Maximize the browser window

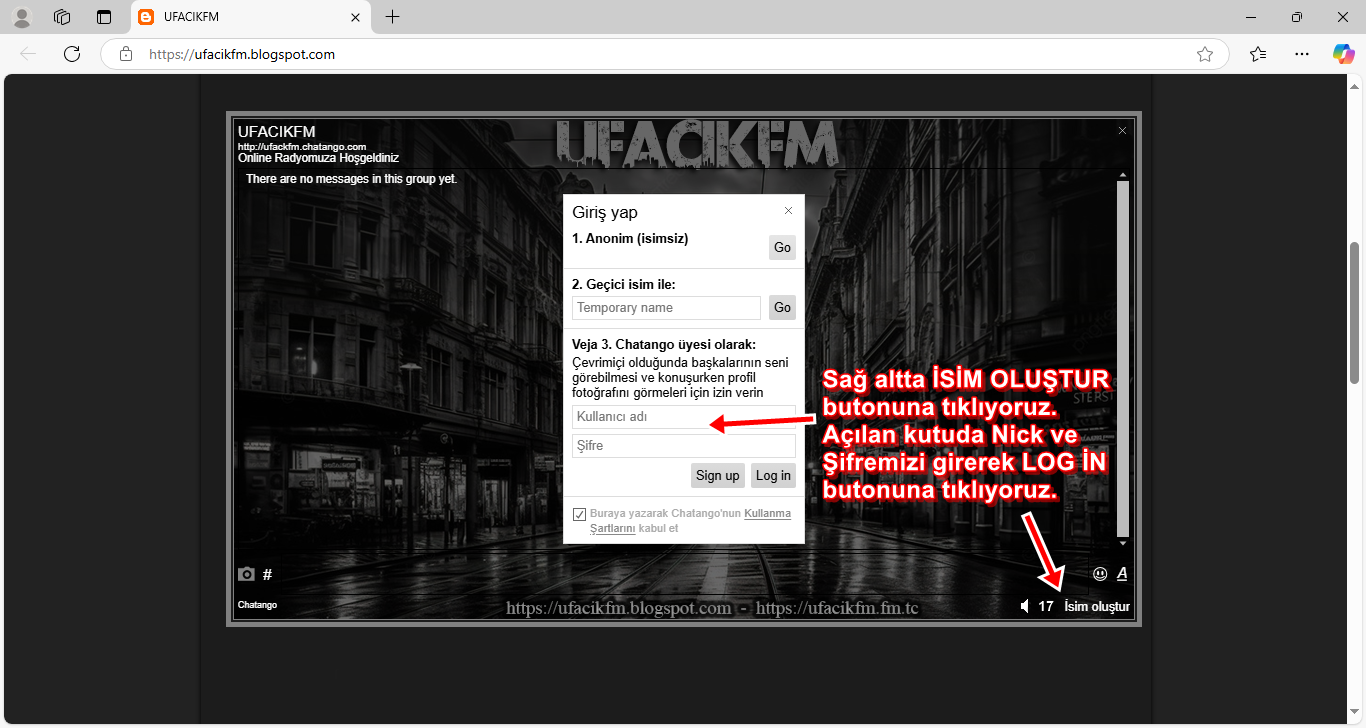pos(1297,17)
